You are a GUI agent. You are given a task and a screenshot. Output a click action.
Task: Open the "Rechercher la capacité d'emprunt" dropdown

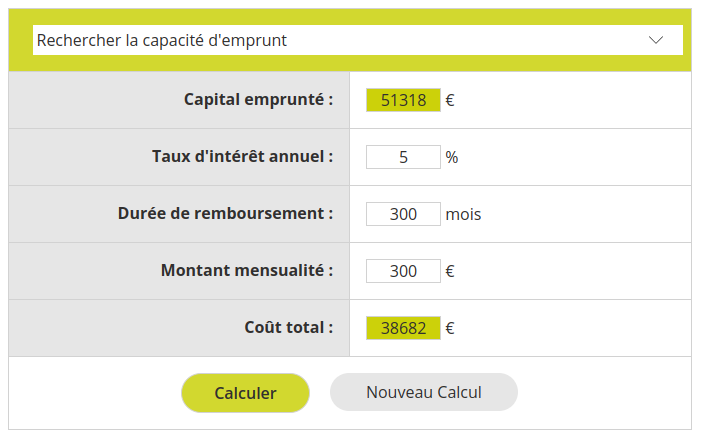point(357,40)
